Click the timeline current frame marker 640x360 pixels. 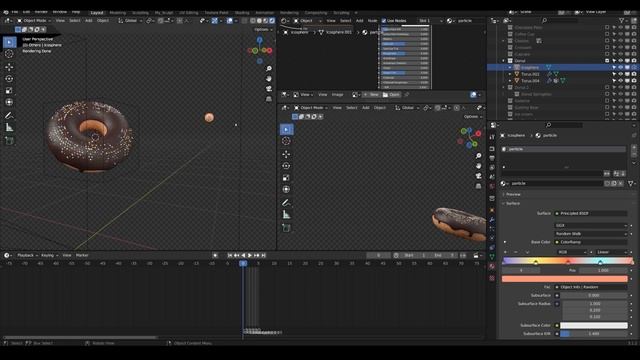point(243,264)
